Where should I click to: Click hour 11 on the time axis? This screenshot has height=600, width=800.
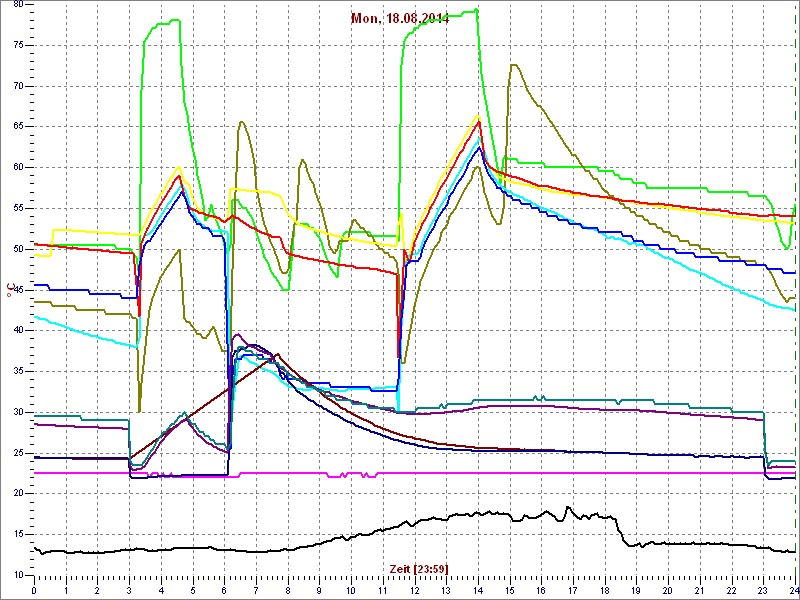coord(383,590)
